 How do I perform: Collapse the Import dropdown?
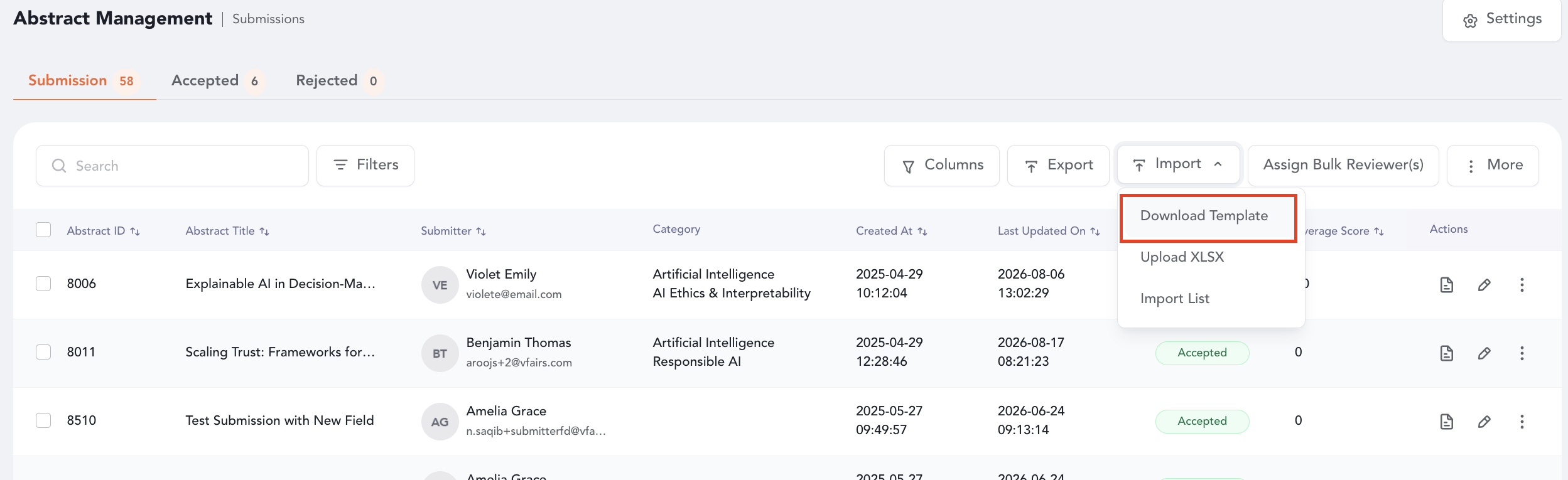(x=1179, y=164)
